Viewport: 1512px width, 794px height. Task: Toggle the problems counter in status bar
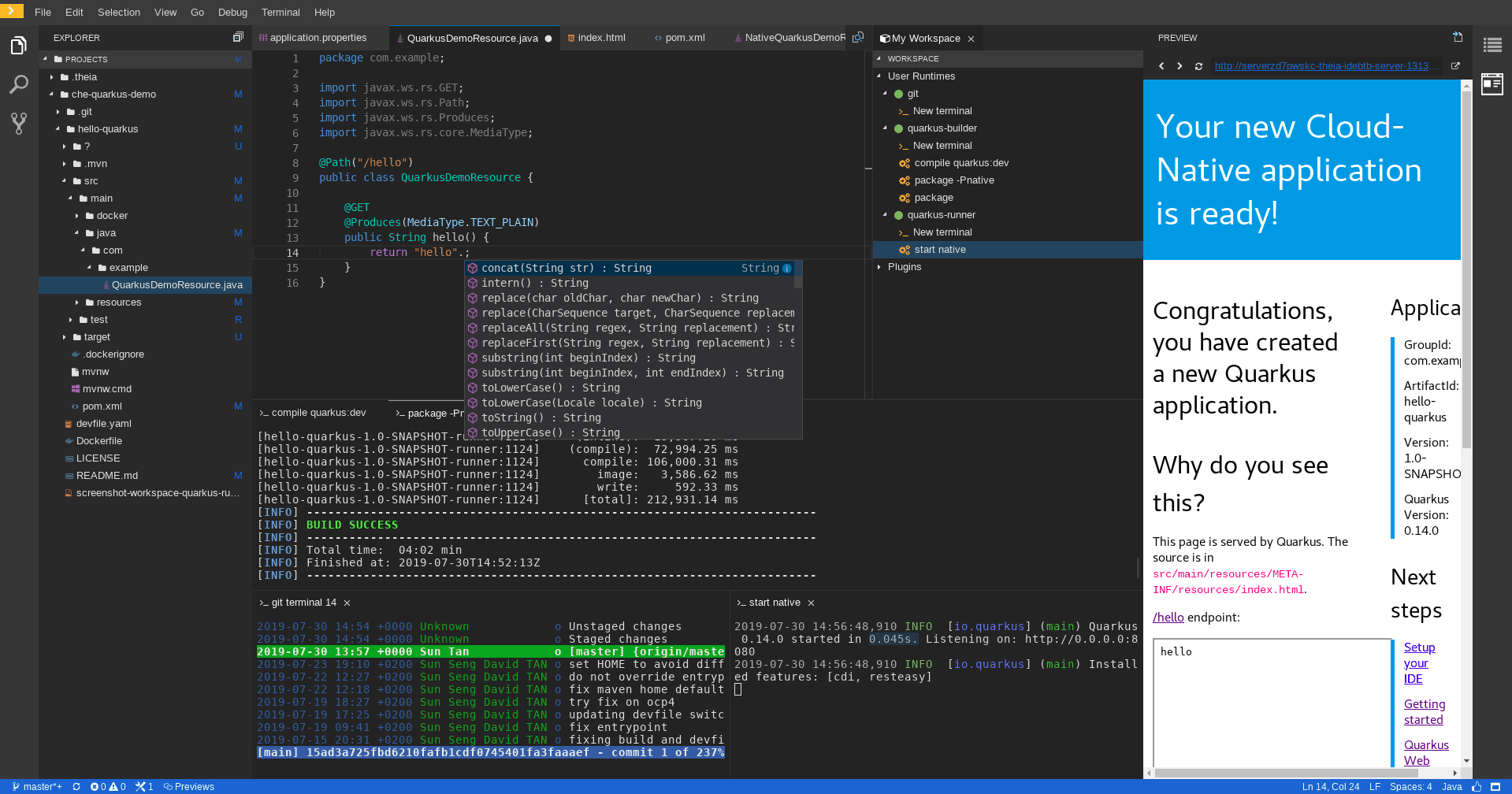[x=108, y=786]
